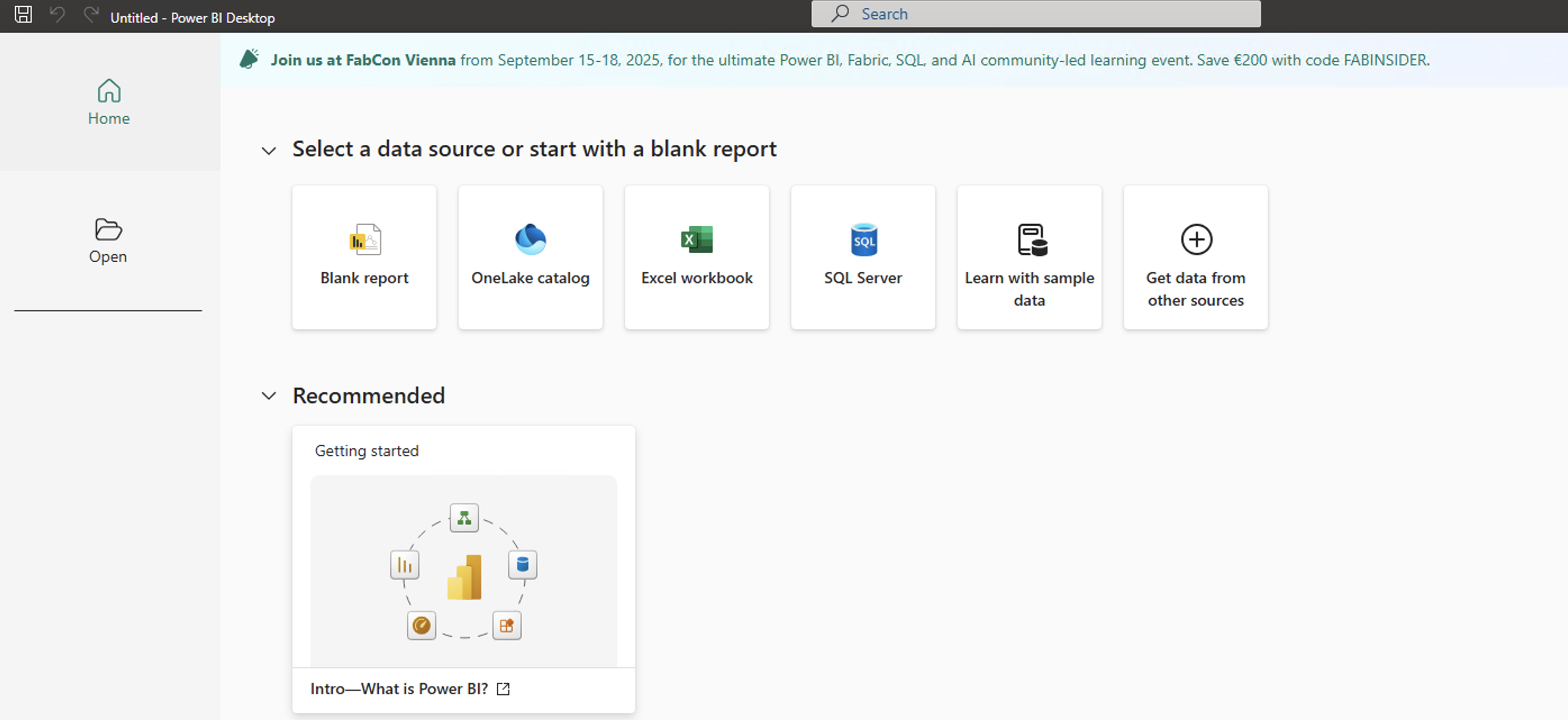Image resolution: width=1568 pixels, height=720 pixels.
Task: Open the Join us at FabCon Vienna link
Action: click(363, 60)
